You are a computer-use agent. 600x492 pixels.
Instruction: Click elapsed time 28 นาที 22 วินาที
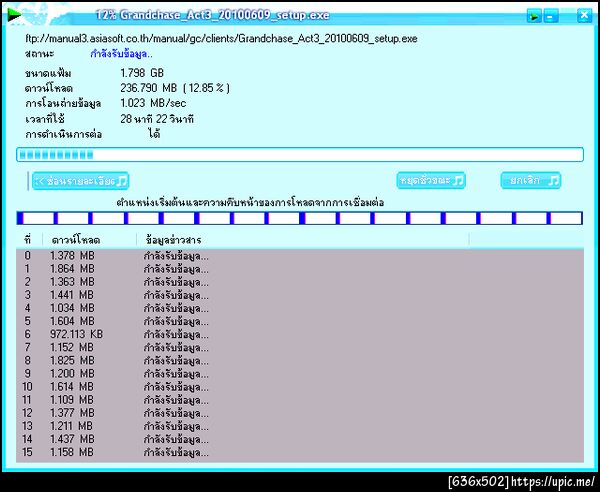click(157, 119)
